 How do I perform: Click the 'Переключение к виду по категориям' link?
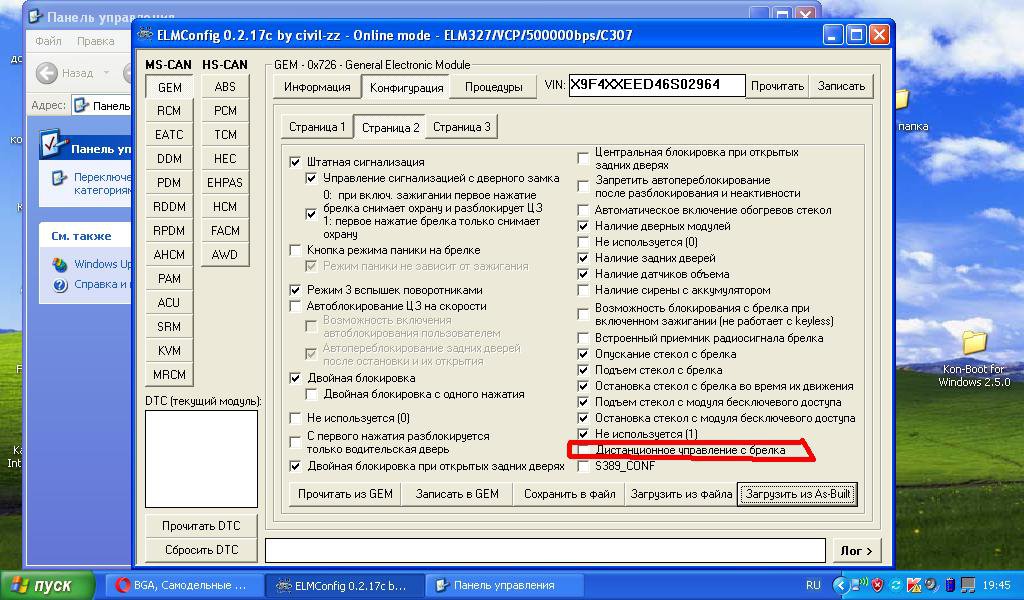(103, 183)
